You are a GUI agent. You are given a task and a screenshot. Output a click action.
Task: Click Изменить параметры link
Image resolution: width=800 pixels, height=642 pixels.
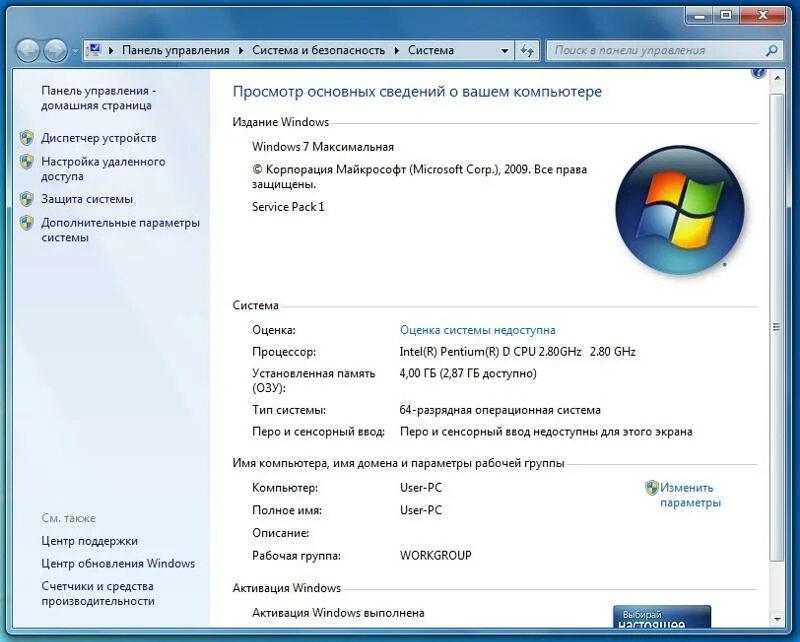pyautogui.click(x=690, y=495)
